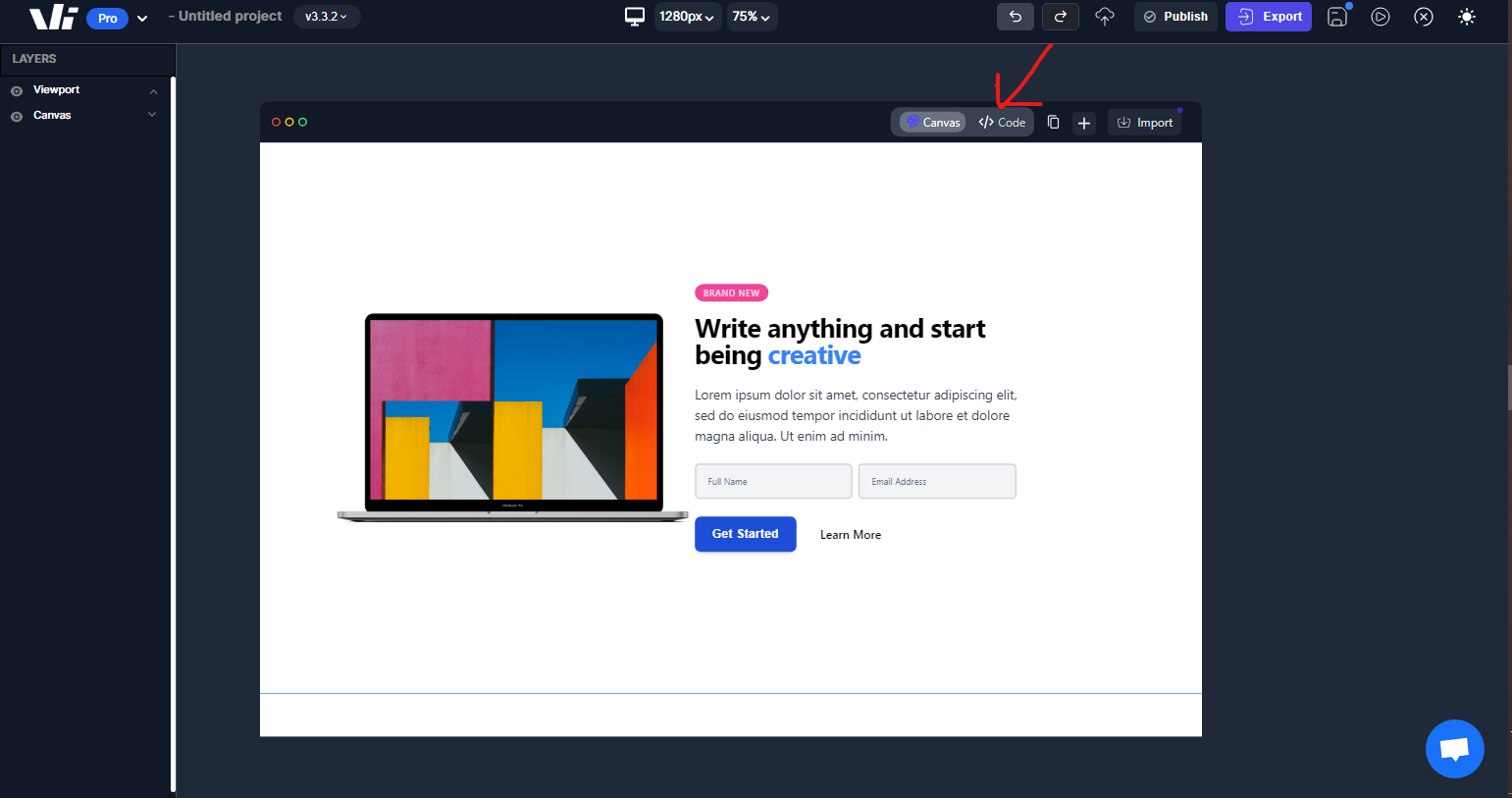Toggle Canvas layer visibility eye
1512x798 pixels.
click(17, 116)
